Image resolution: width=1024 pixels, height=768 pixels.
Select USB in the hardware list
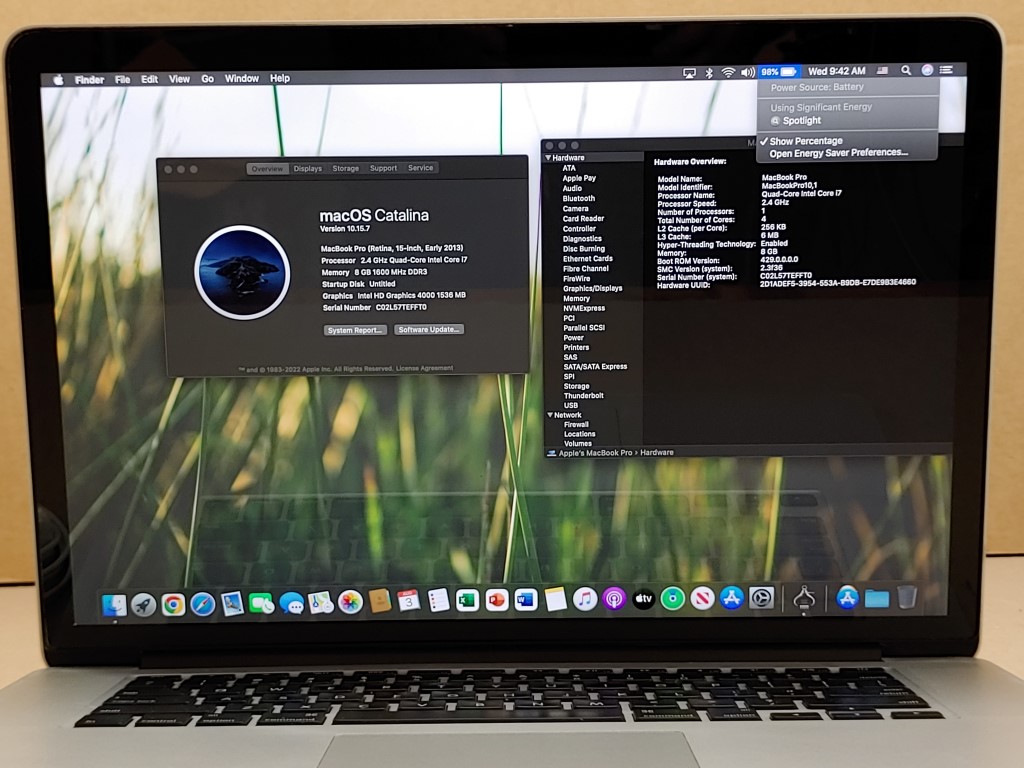click(571, 406)
